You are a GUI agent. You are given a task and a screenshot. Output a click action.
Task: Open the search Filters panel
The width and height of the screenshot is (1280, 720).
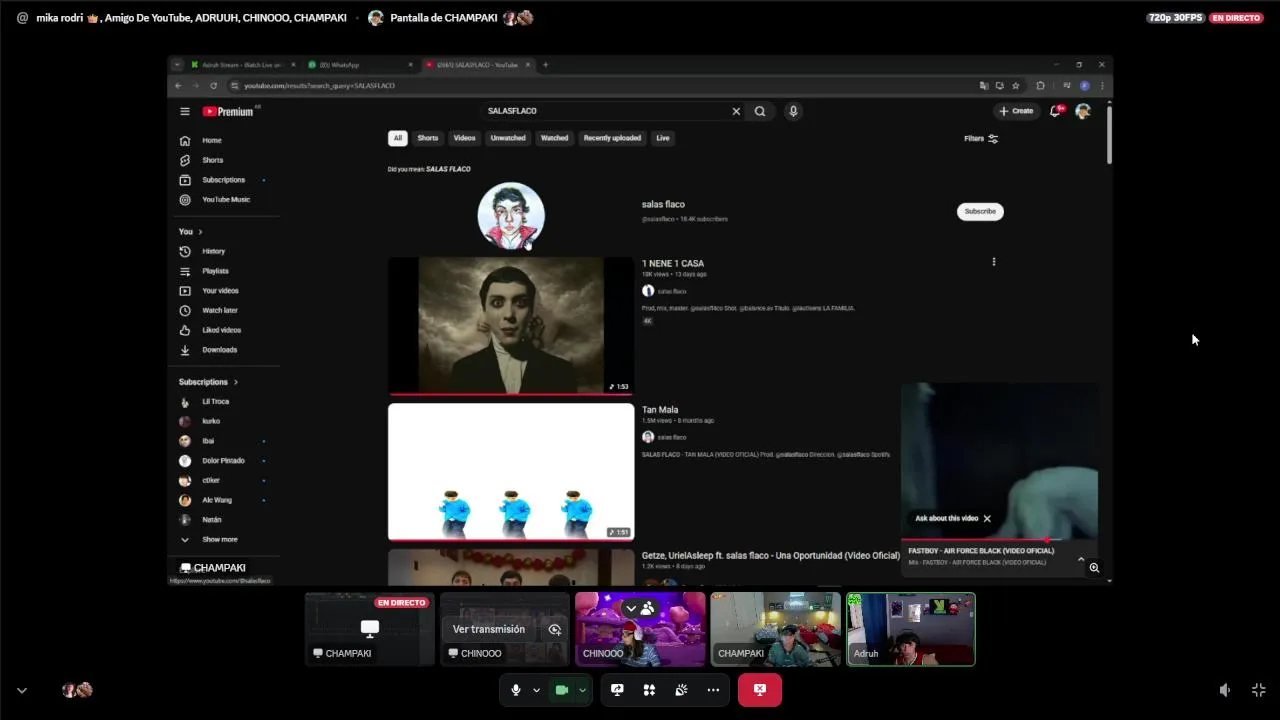pyautogui.click(x=981, y=139)
